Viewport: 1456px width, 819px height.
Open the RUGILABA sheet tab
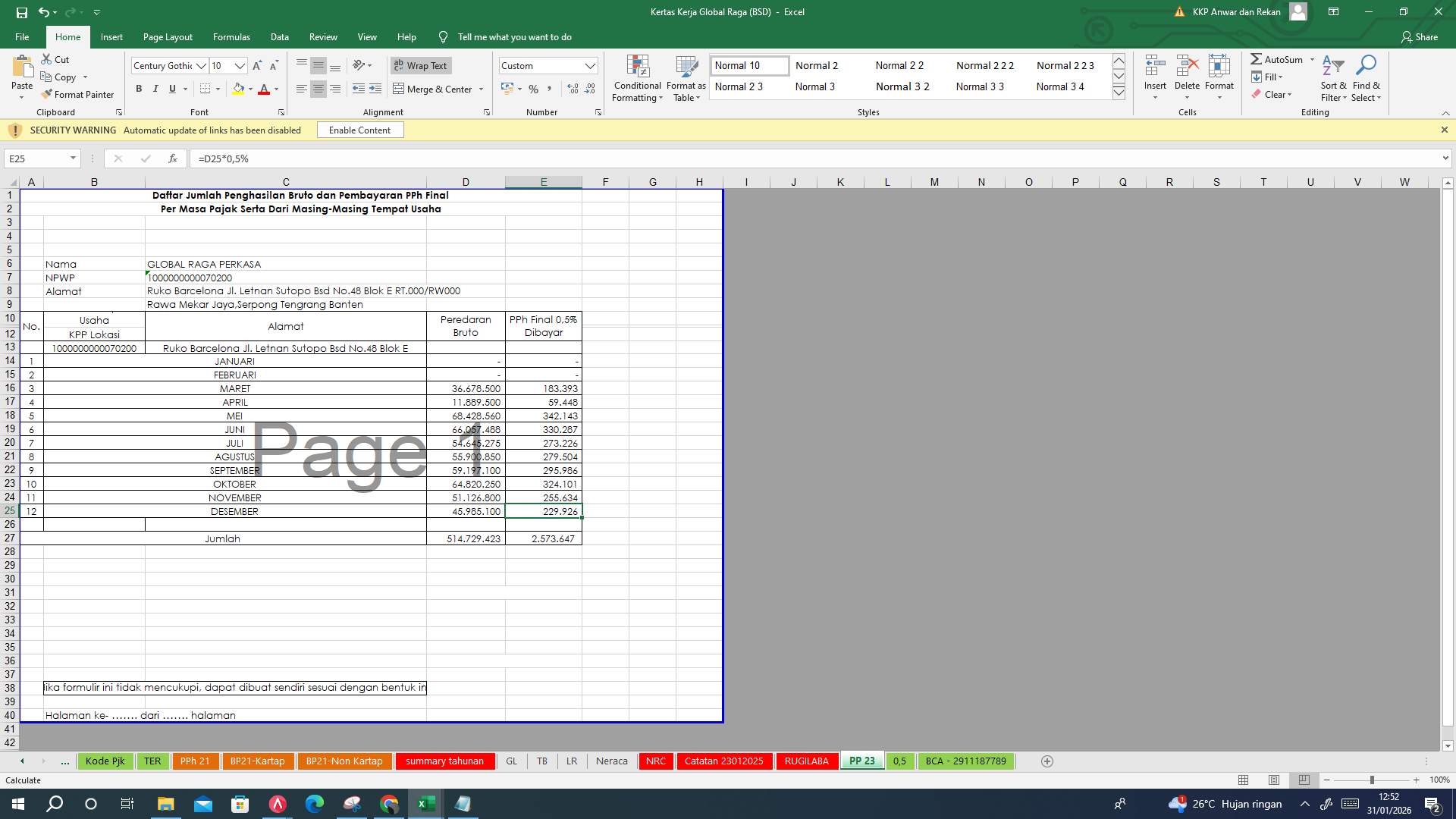point(807,761)
